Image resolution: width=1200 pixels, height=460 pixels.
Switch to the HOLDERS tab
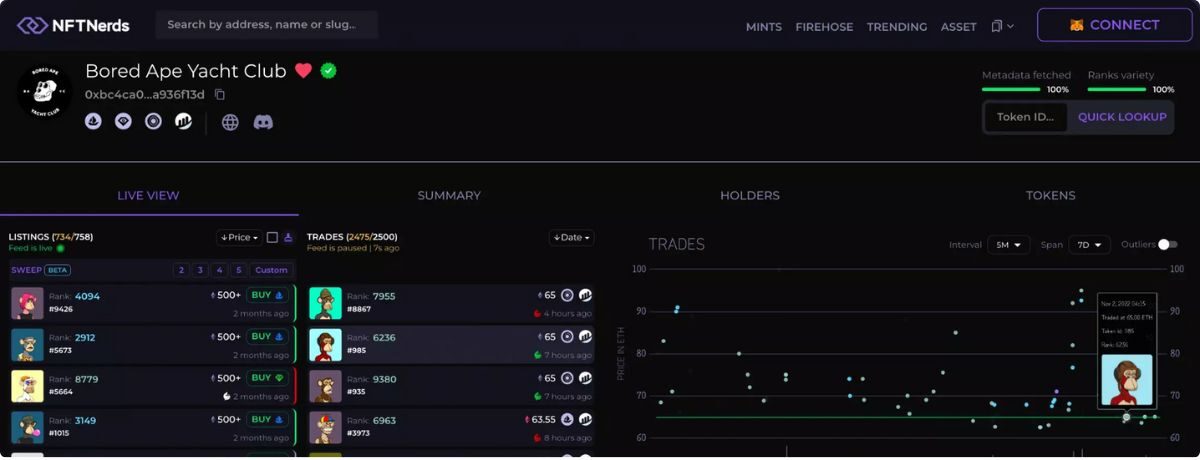(750, 195)
